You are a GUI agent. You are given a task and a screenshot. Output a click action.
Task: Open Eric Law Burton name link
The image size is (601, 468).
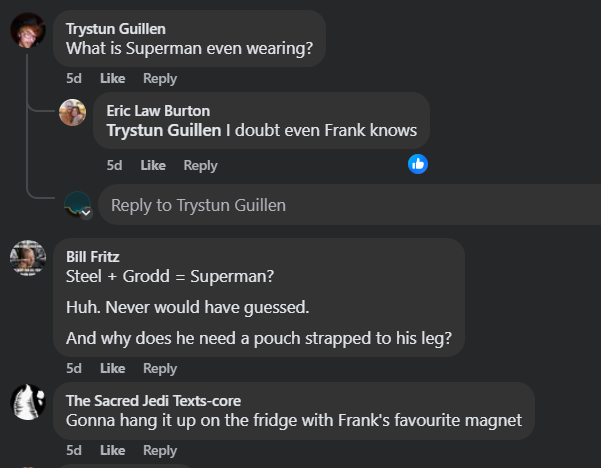click(158, 110)
